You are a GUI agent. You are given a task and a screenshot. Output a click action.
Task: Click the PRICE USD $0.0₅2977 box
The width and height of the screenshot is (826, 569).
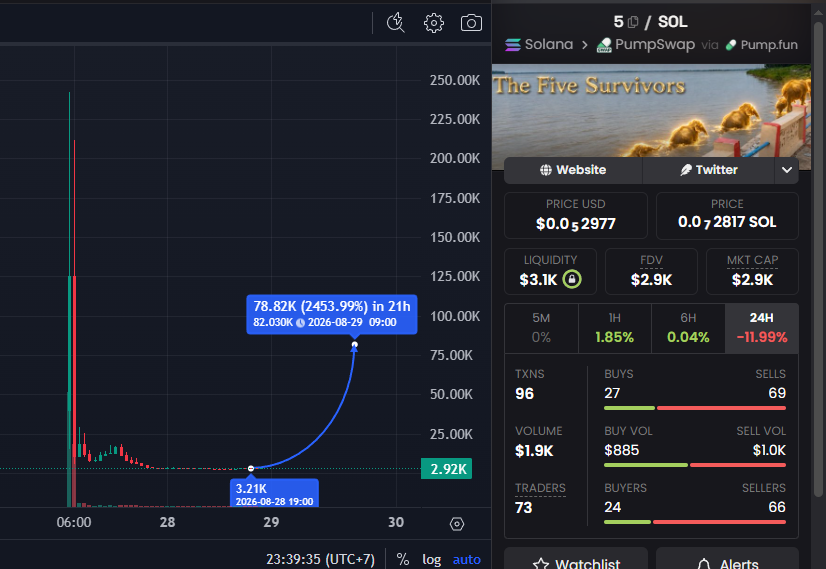[575, 215]
